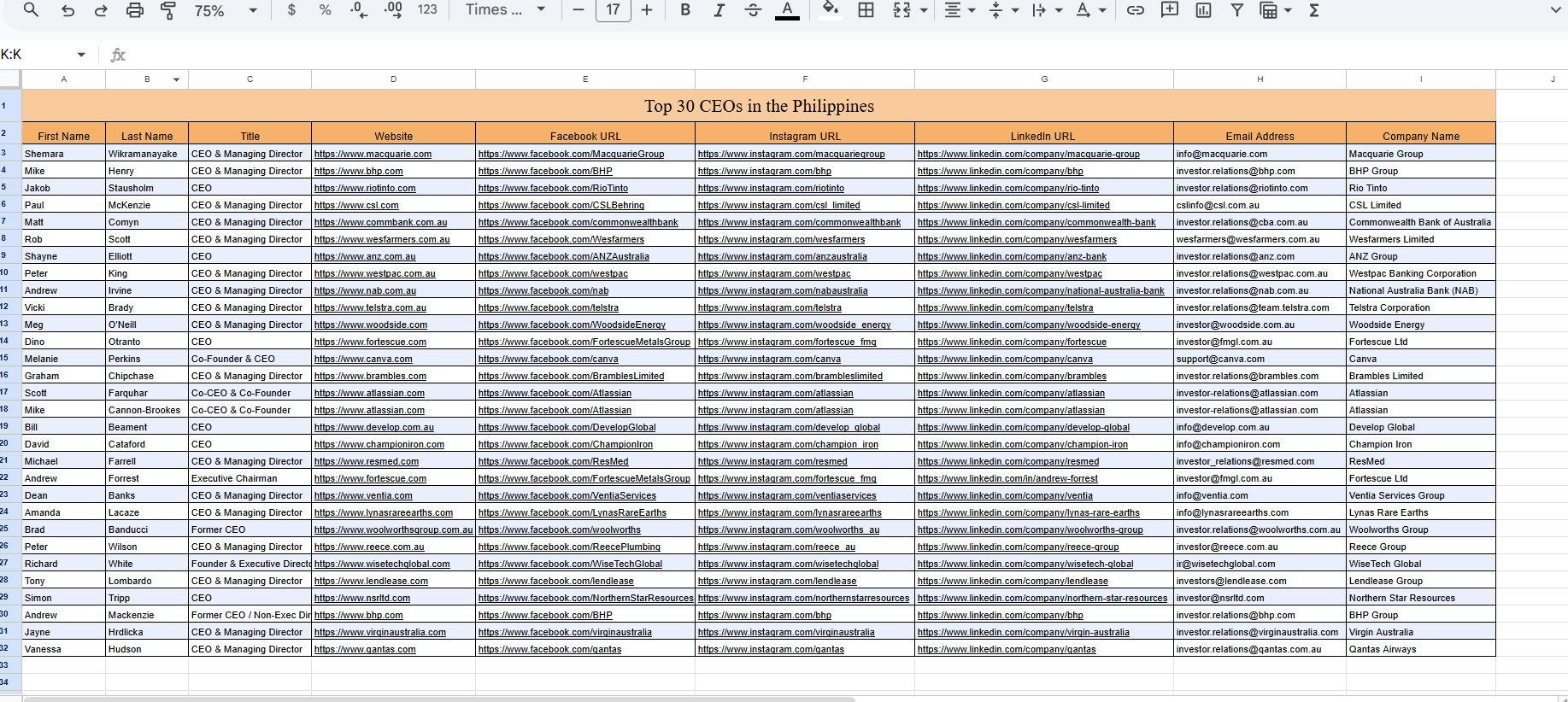This screenshot has height=702, width=1568.
Task: Select row 2 header
Action: click(x=9, y=133)
